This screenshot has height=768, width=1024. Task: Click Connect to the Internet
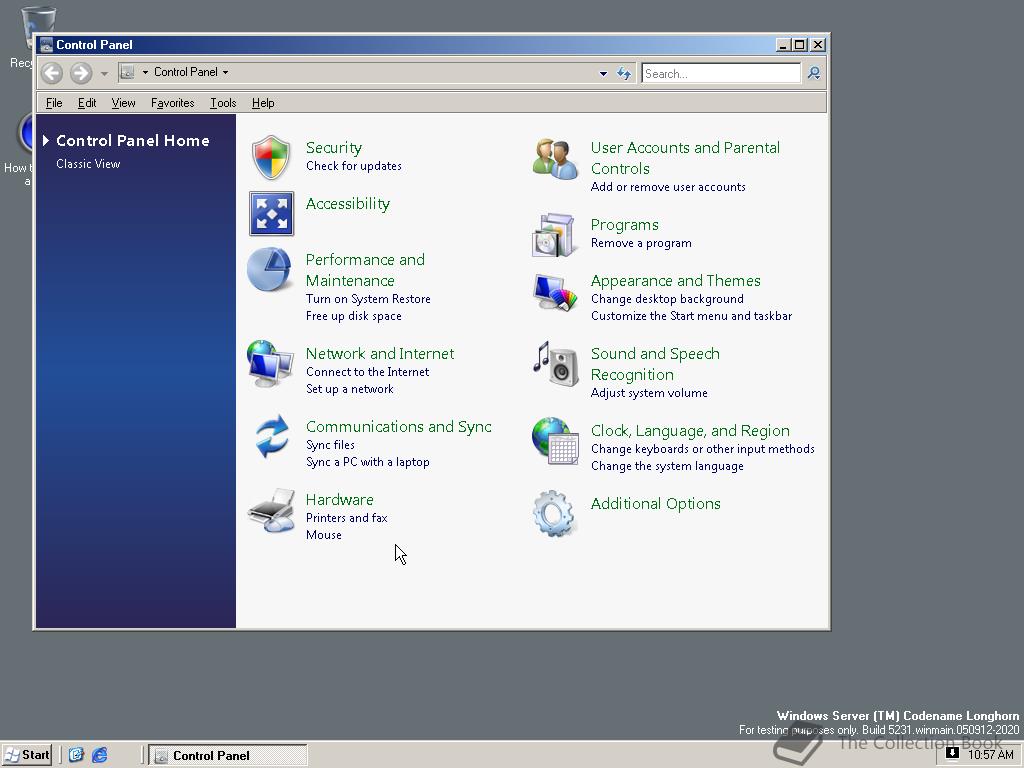pyautogui.click(x=368, y=372)
